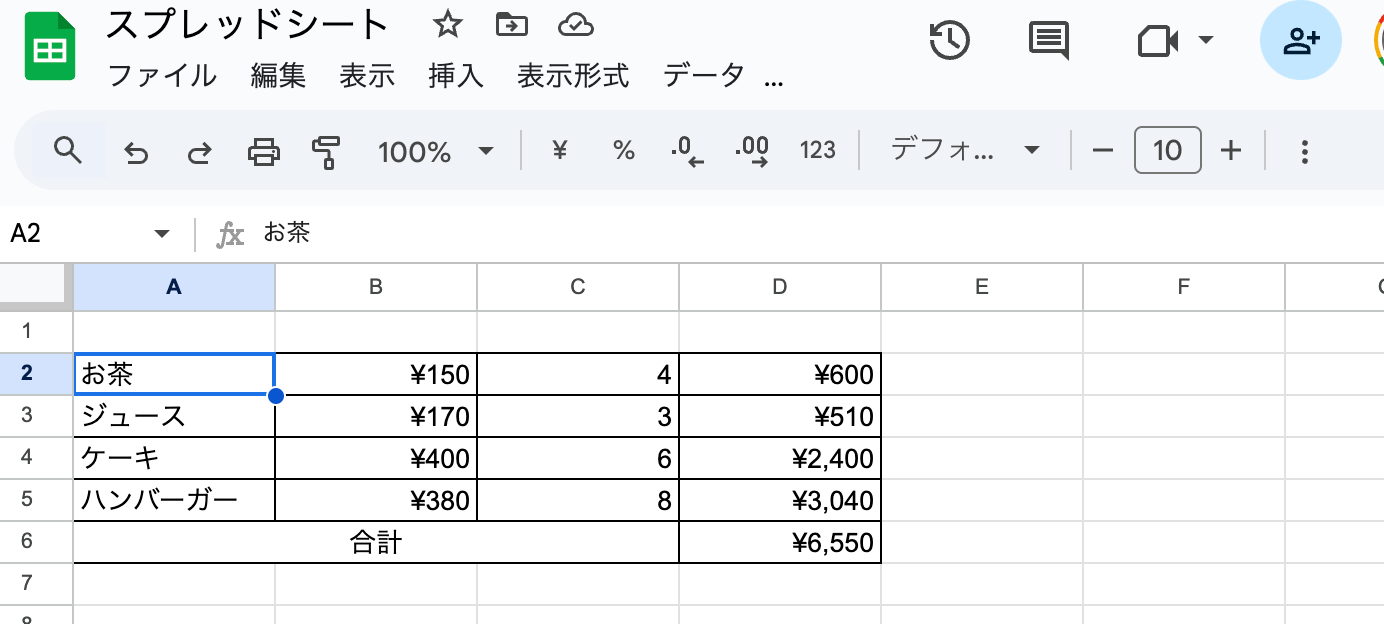Click the font size field showing 10
This screenshot has width=1384, height=624.
click(1167, 151)
